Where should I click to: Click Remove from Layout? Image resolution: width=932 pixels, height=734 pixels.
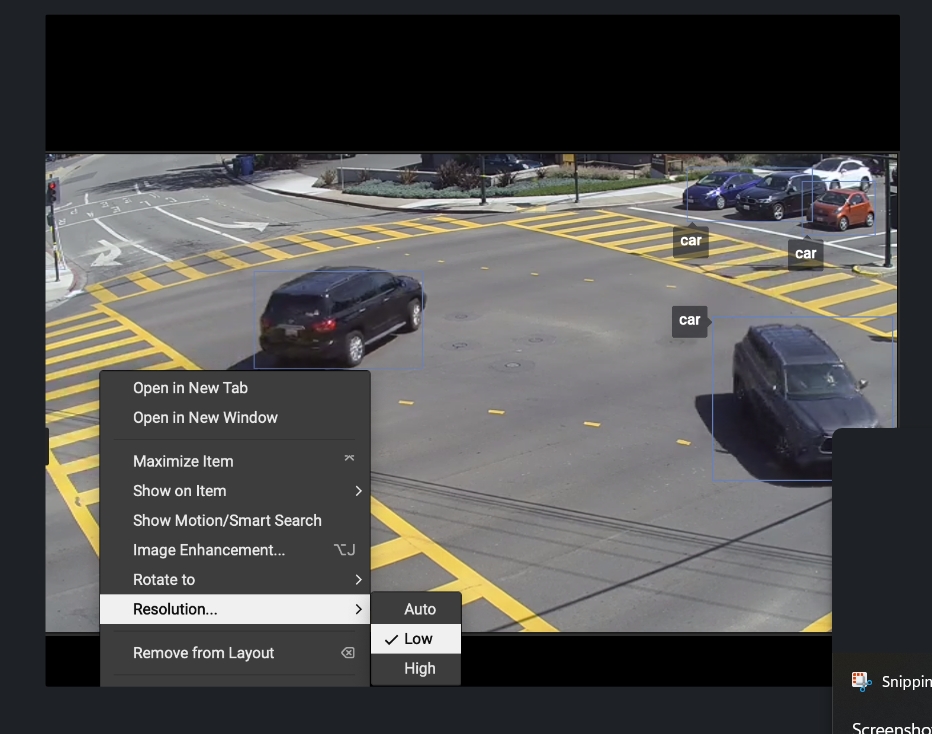click(x=203, y=653)
